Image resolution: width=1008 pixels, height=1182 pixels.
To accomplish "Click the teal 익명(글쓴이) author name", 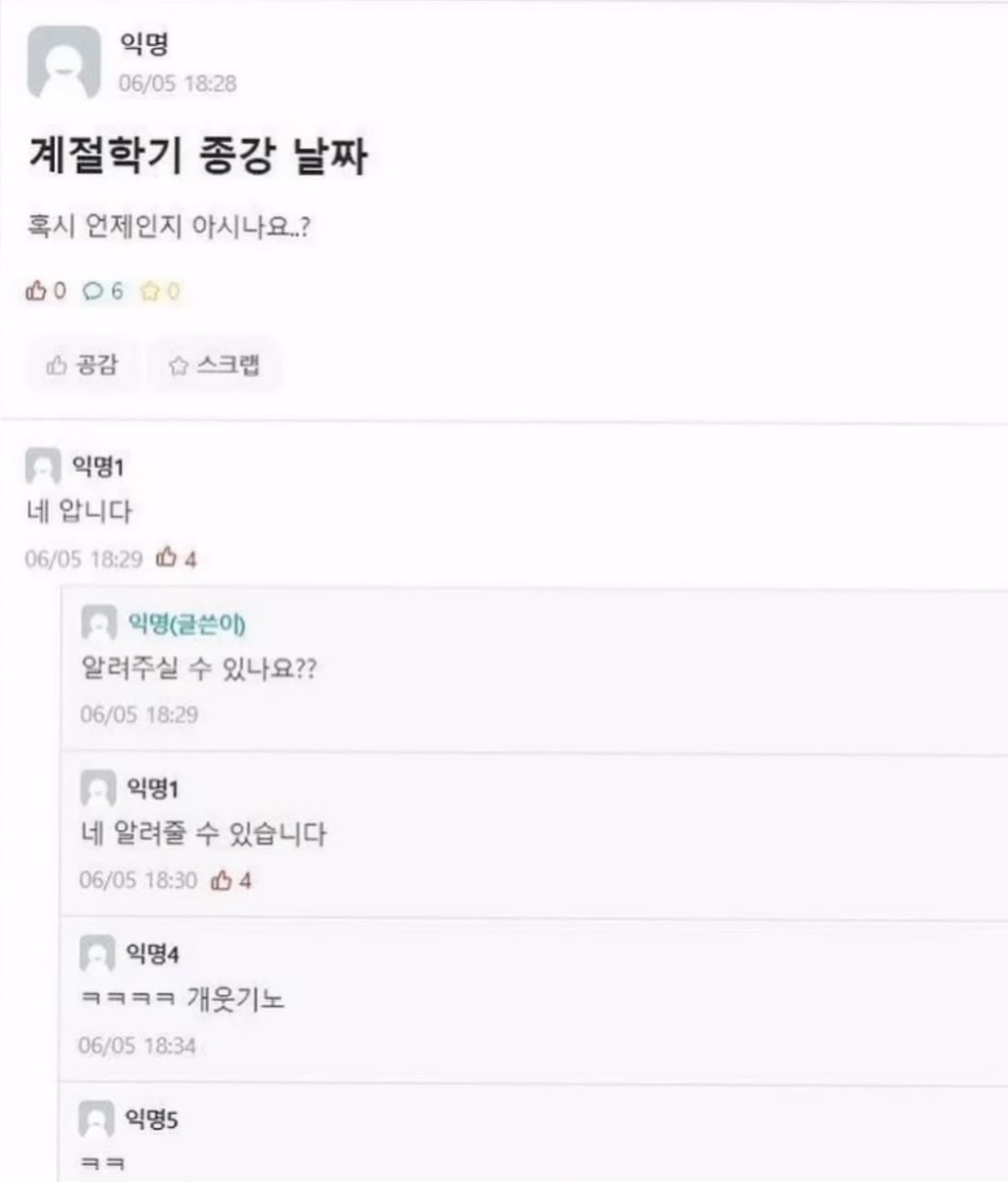I will pyautogui.click(x=186, y=624).
